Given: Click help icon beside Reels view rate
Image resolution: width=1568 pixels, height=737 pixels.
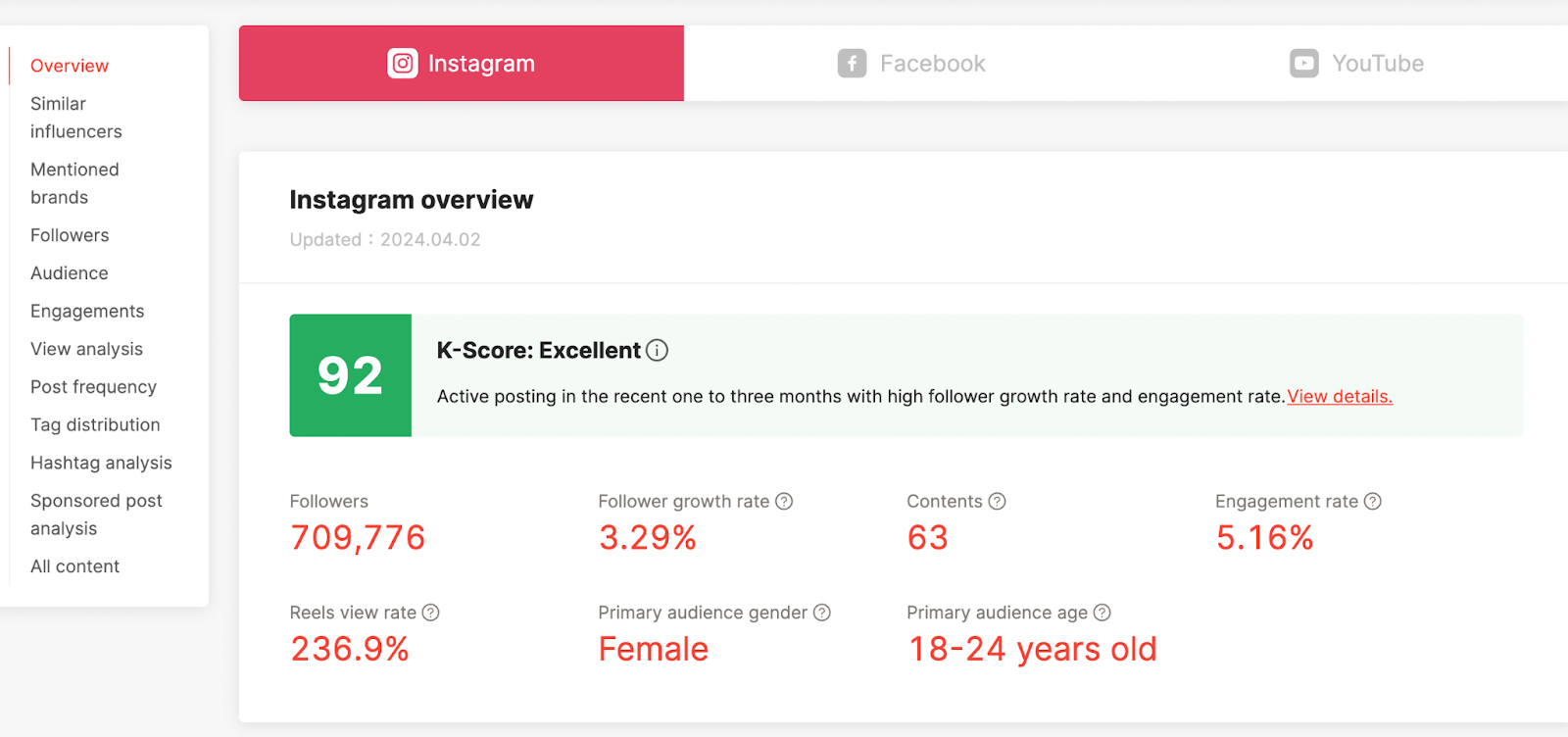Looking at the screenshot, I should [x=430, y=613].
